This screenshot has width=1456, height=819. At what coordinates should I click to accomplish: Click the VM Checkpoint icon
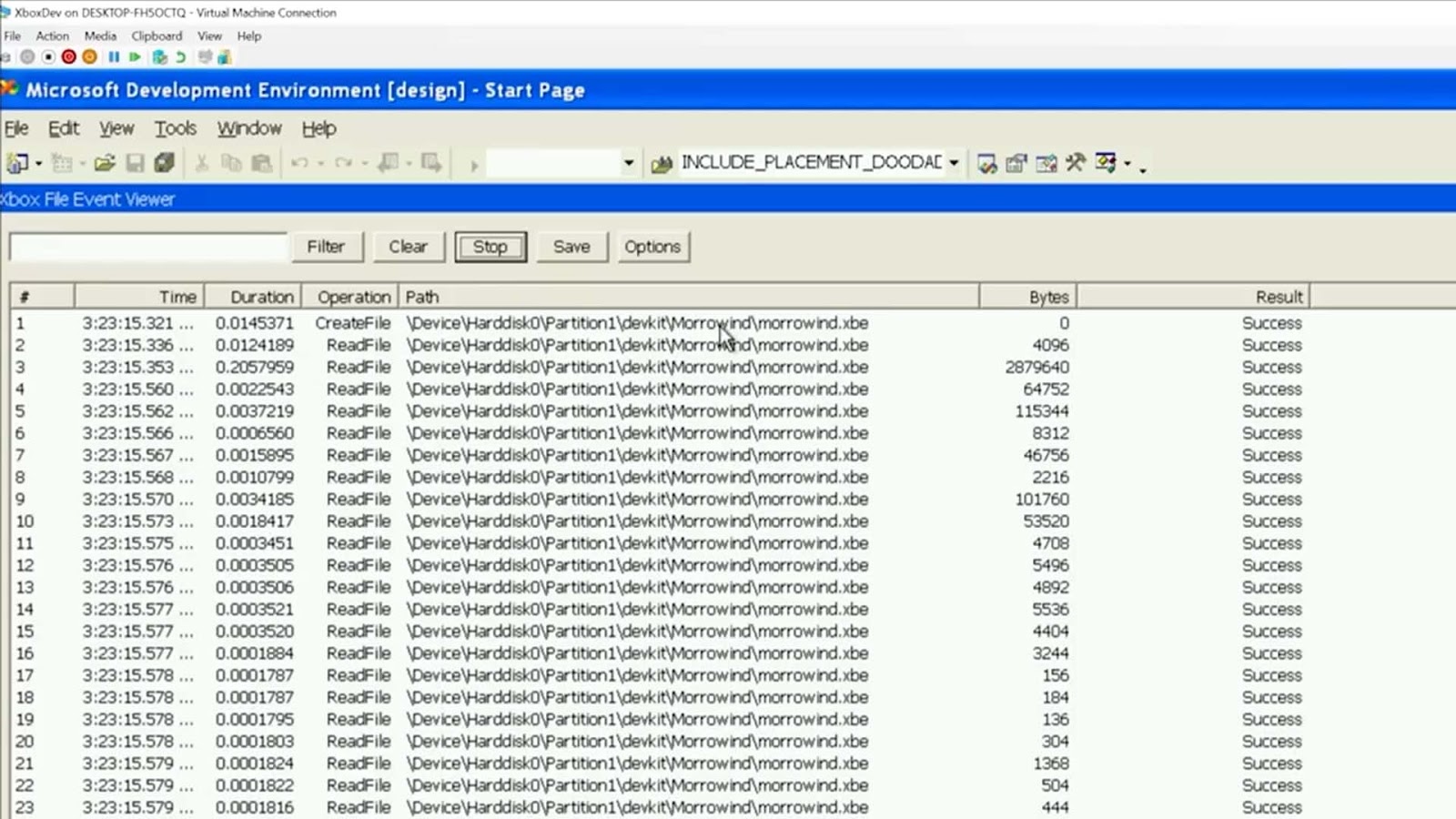pos(160,56)
